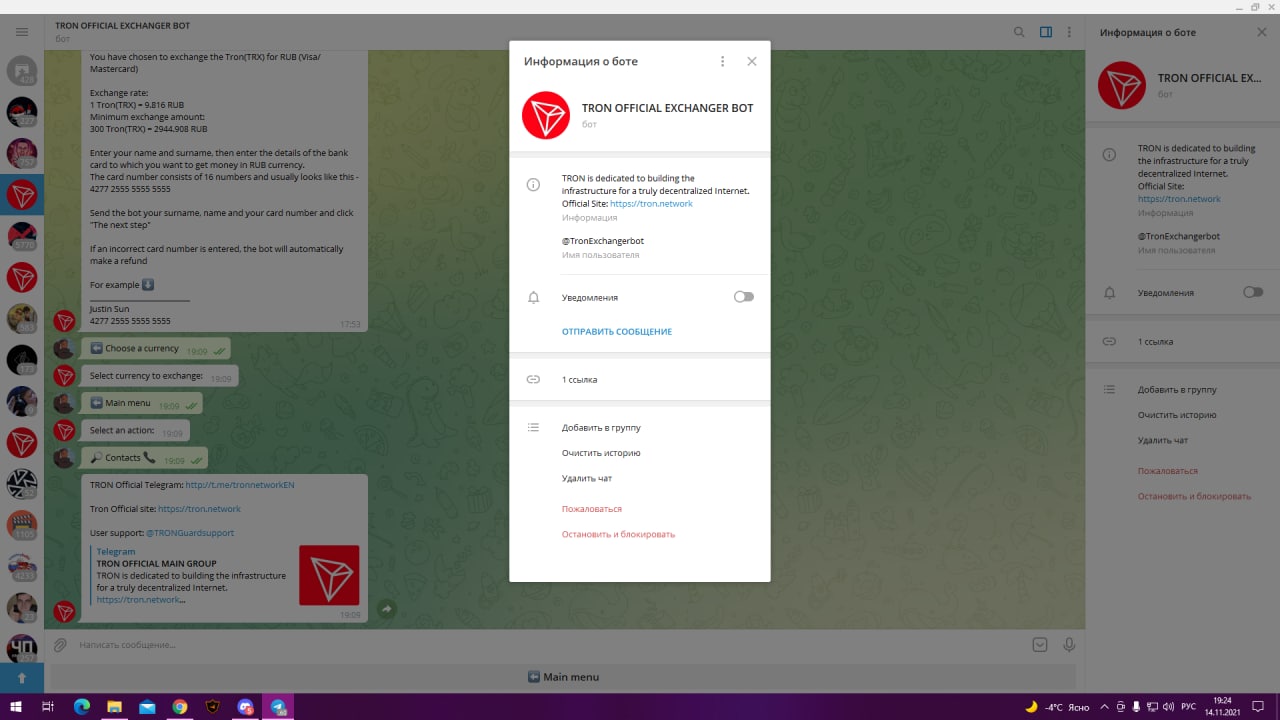Click the info circle icon in the dialog
This screenshot has height=720, width=1280.
click(x=533, y=185)
